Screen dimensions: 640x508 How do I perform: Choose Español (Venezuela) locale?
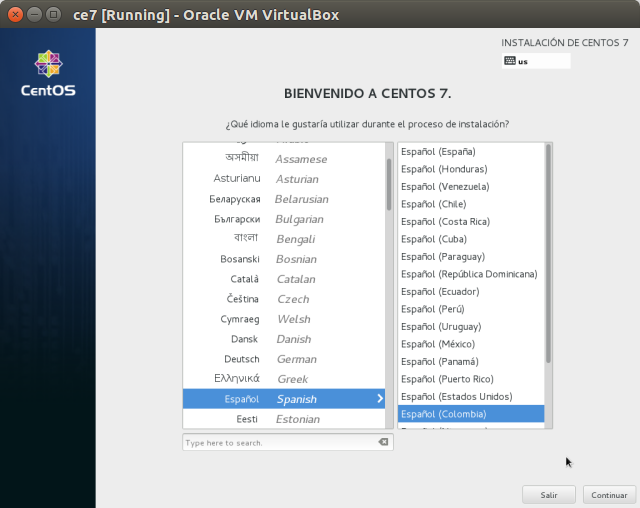click(471, 186)
